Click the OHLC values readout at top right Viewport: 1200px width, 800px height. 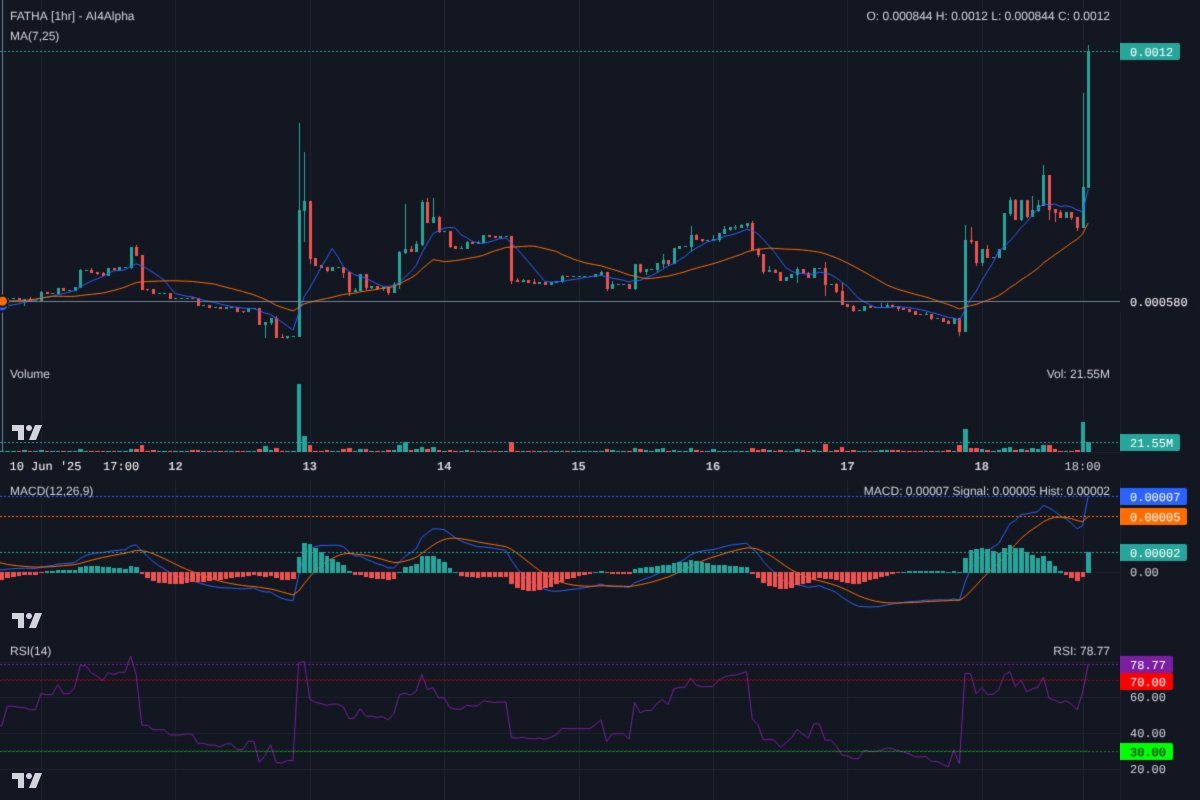[x=988, y=16]
